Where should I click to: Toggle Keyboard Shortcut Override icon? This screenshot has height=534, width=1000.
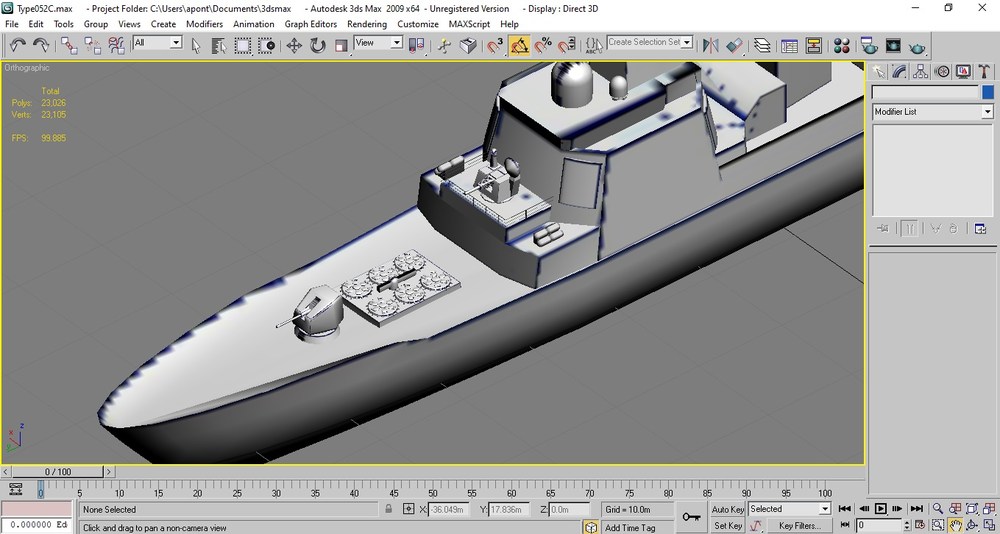point(469,45)
